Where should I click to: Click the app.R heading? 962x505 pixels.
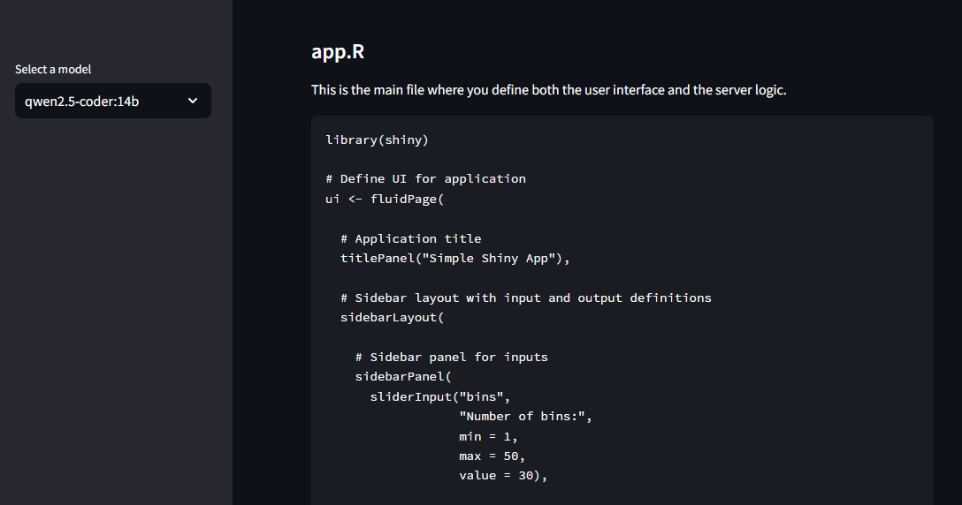(x=331, y=52)
